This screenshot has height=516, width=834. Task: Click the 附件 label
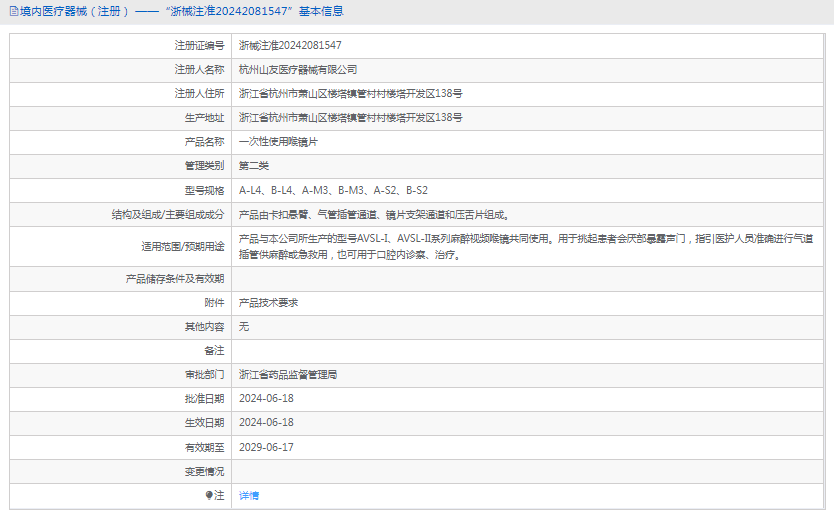click(214, 303)
